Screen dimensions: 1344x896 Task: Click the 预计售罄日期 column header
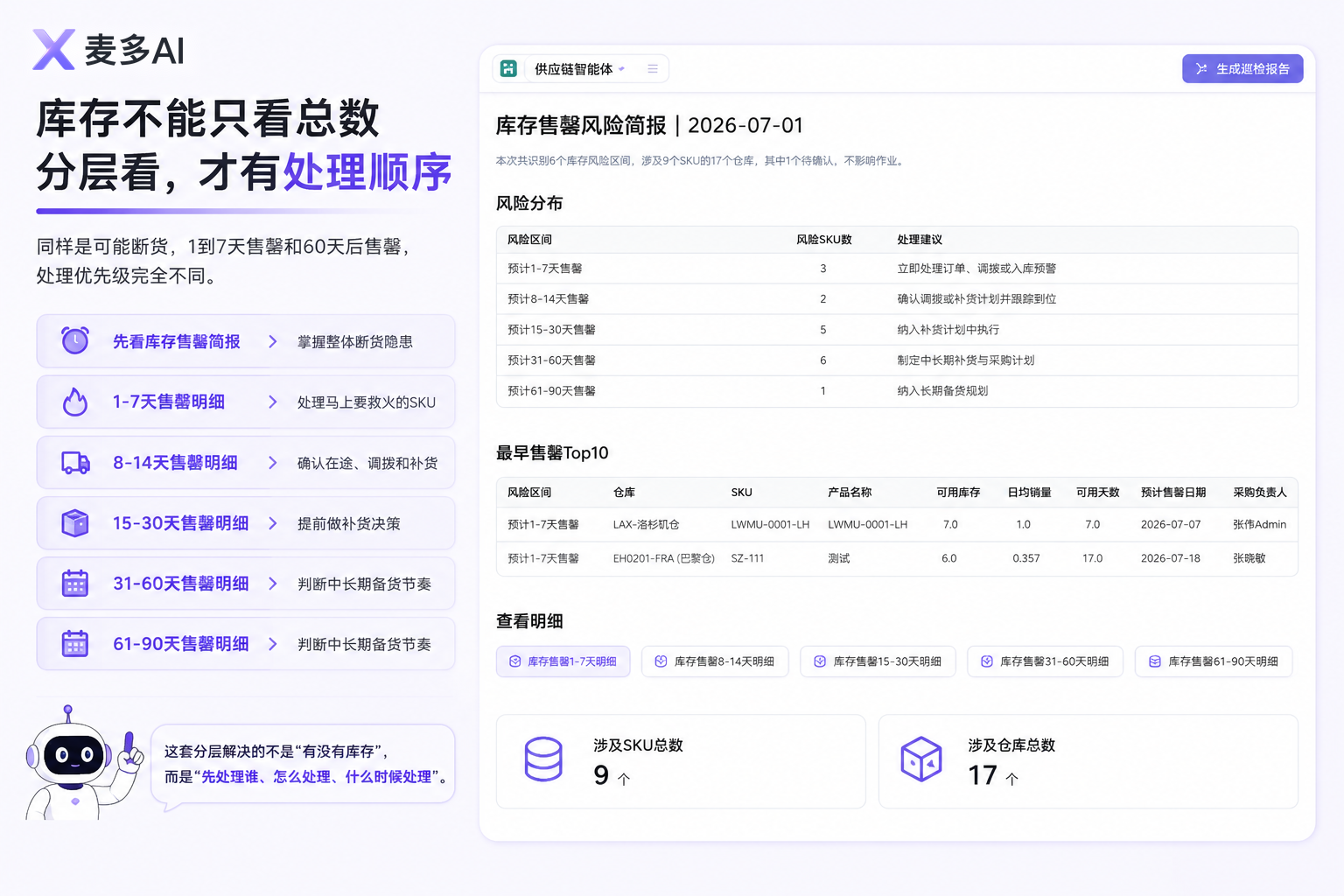1173,493
